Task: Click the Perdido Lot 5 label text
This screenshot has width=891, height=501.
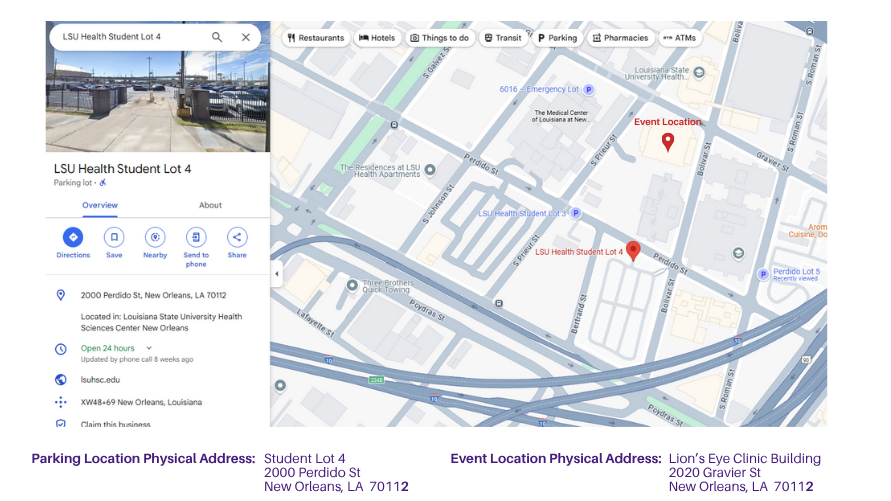Action: click(x=796, y=272)
